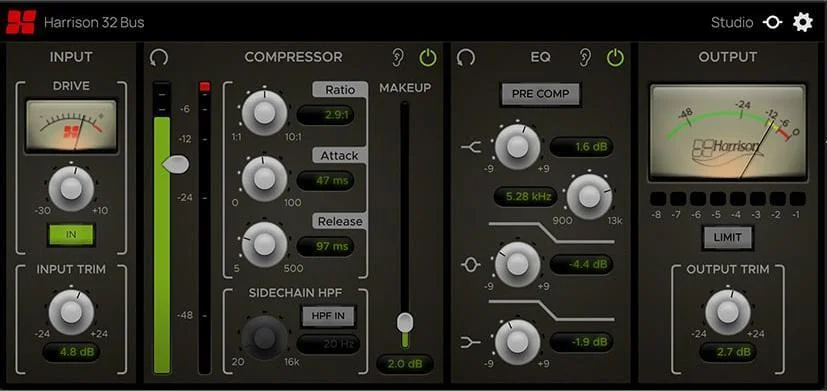Click the mid band frequency knob
The width and height of the screenshot is (827, 391).
pos(589,197)
